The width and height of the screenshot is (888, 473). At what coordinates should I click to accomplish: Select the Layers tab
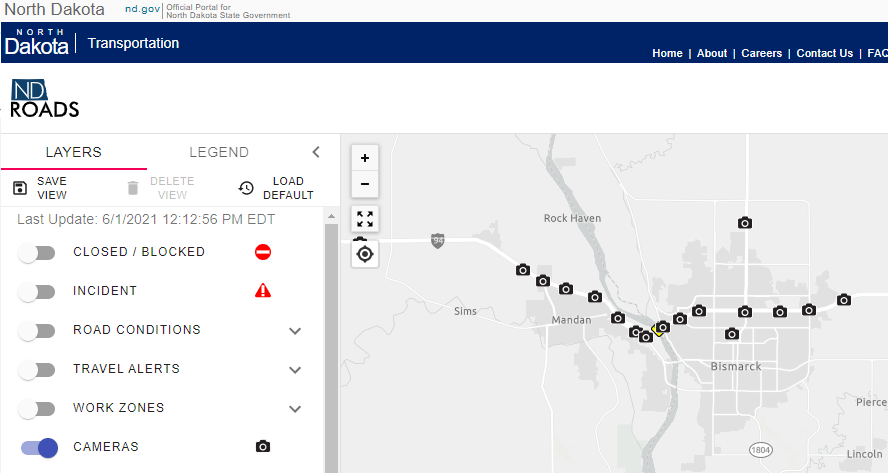click(73, 152)
